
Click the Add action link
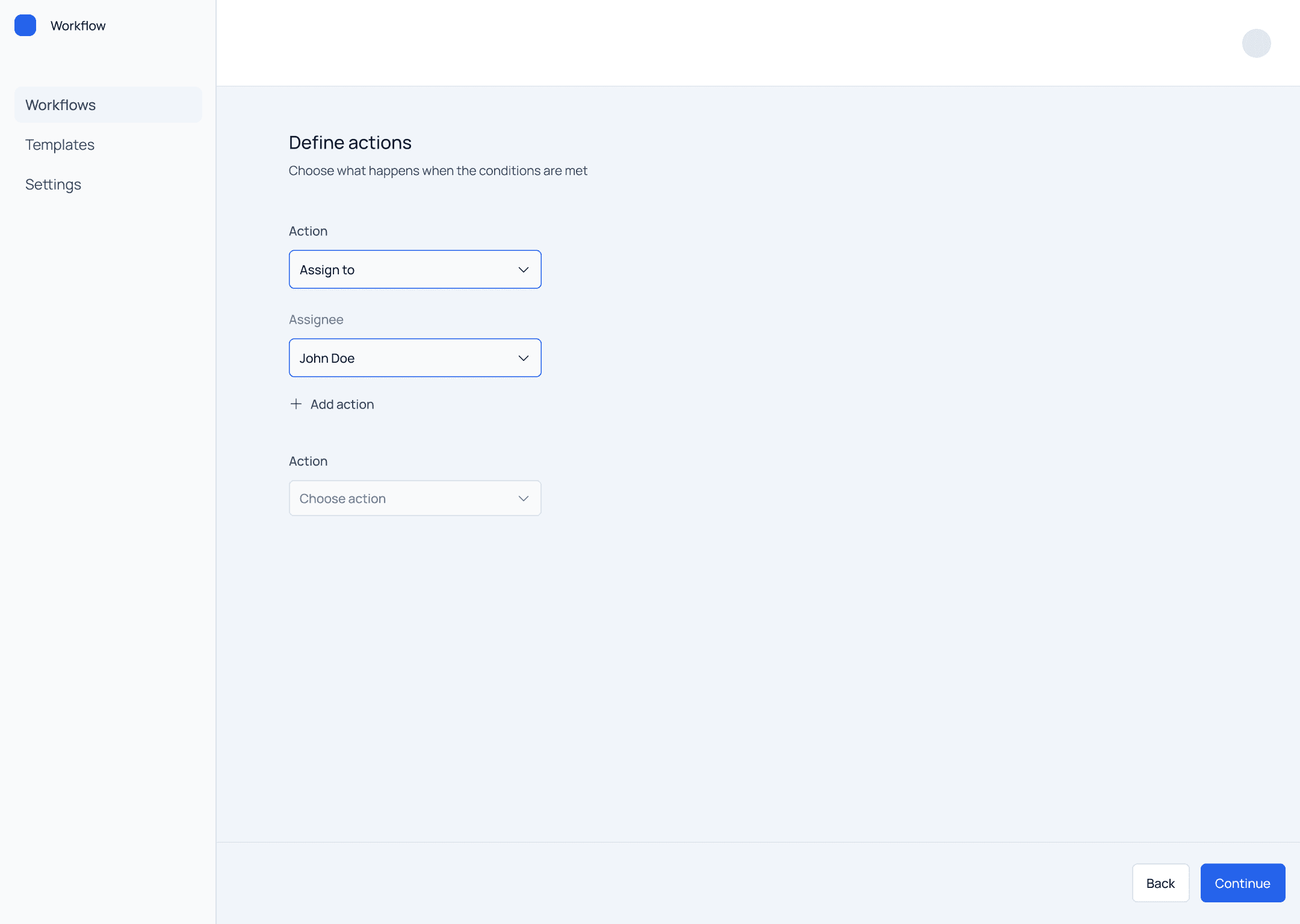click(x=342, y=404)
